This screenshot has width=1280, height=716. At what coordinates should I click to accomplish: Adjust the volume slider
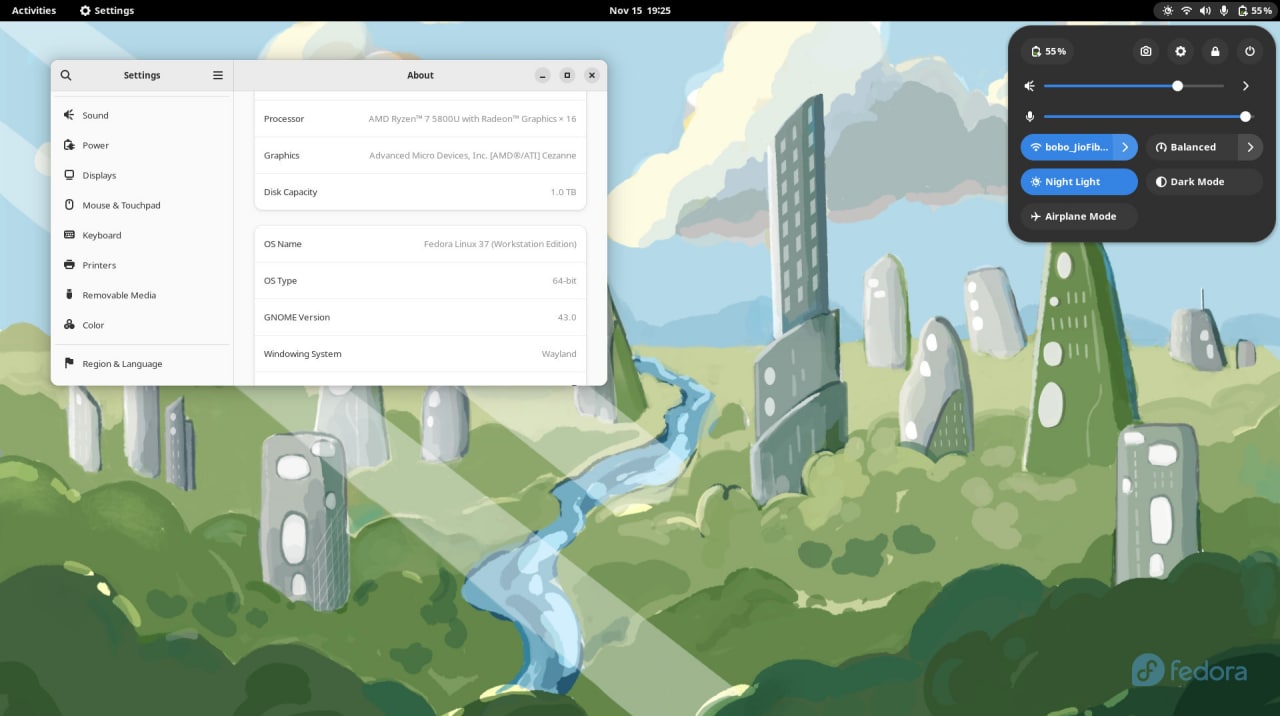tap(1134, 86)
